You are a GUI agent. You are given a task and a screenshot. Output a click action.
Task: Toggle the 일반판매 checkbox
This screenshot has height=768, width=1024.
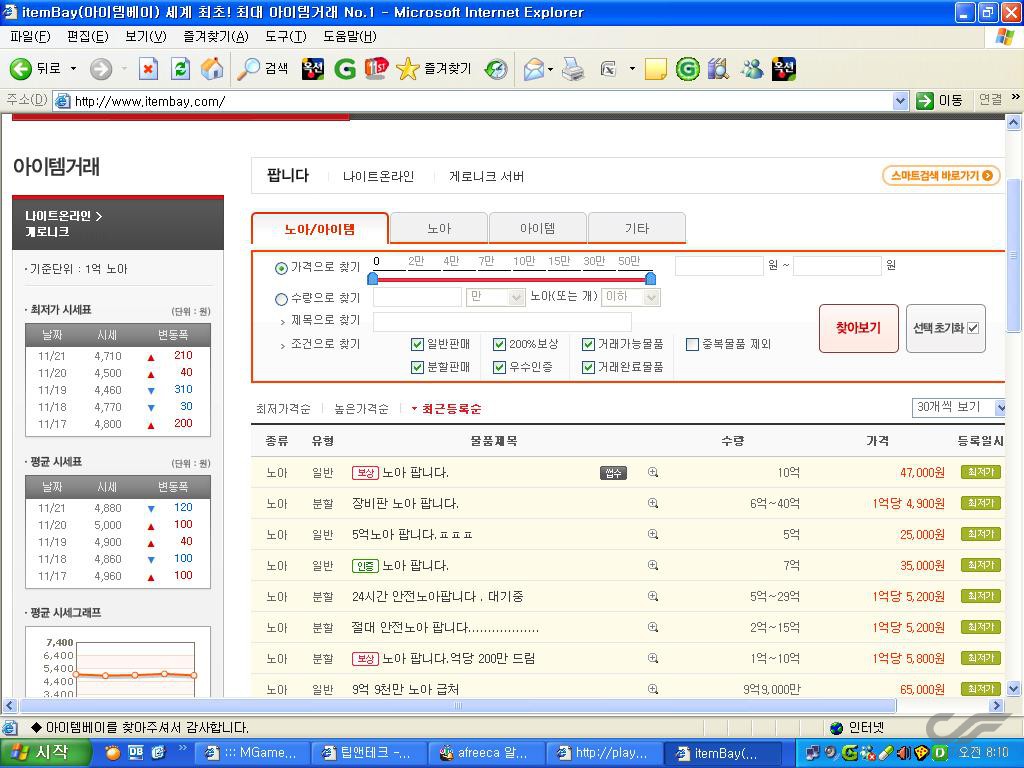pyautogui.click(x=417, y=344)
